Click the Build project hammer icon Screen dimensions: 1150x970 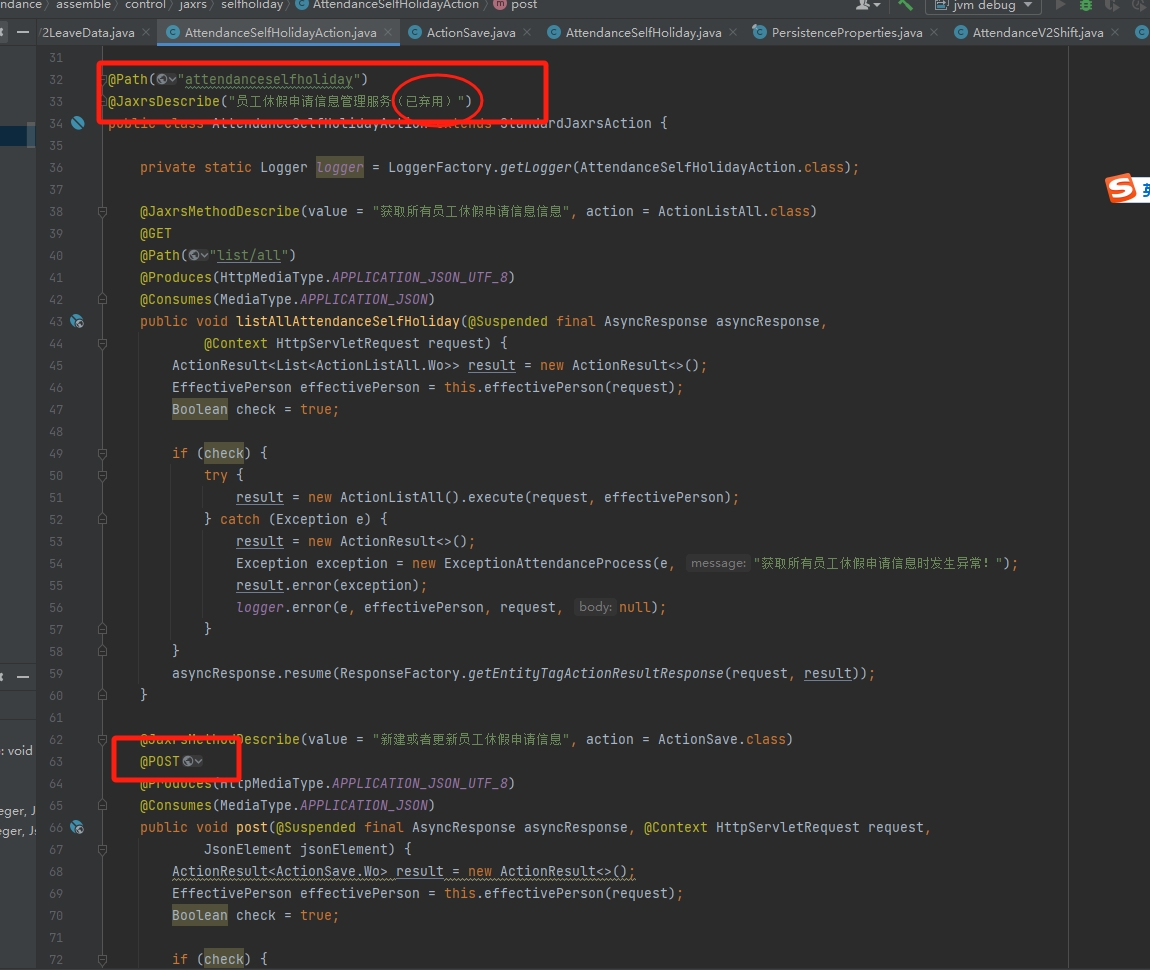905,5
